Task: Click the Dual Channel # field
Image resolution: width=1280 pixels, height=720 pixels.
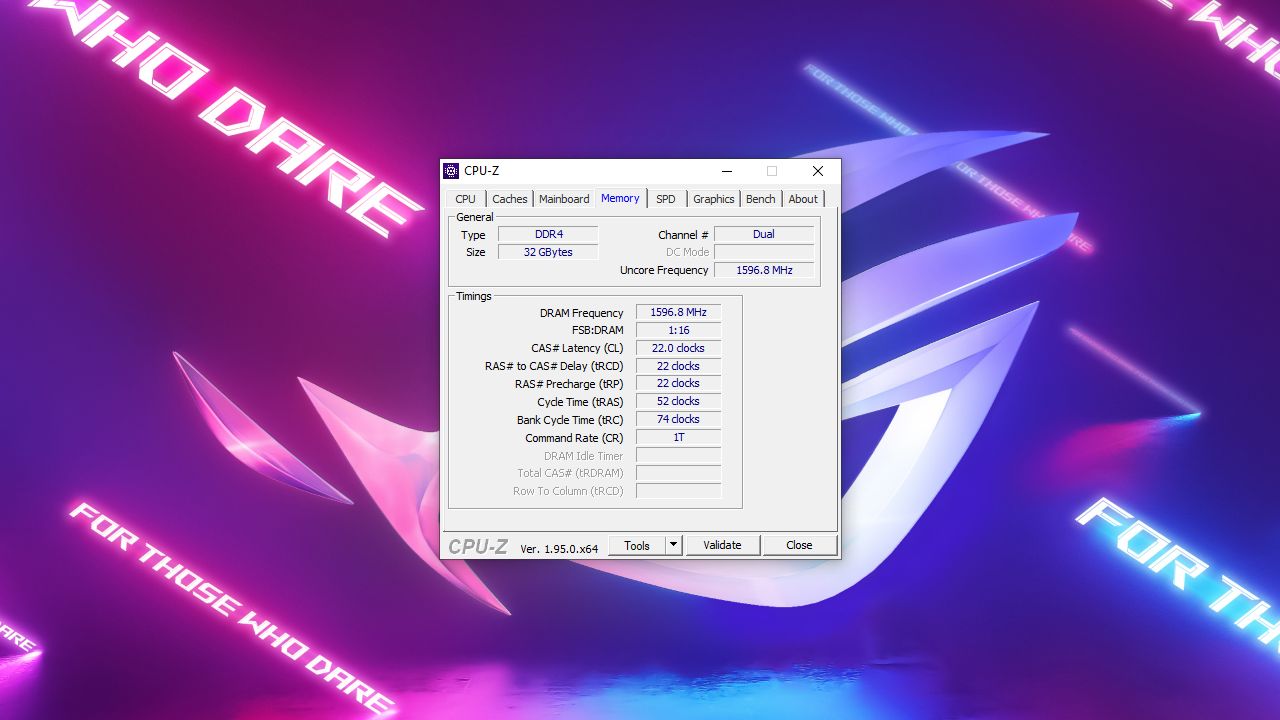Action: (x=763, y=233)
